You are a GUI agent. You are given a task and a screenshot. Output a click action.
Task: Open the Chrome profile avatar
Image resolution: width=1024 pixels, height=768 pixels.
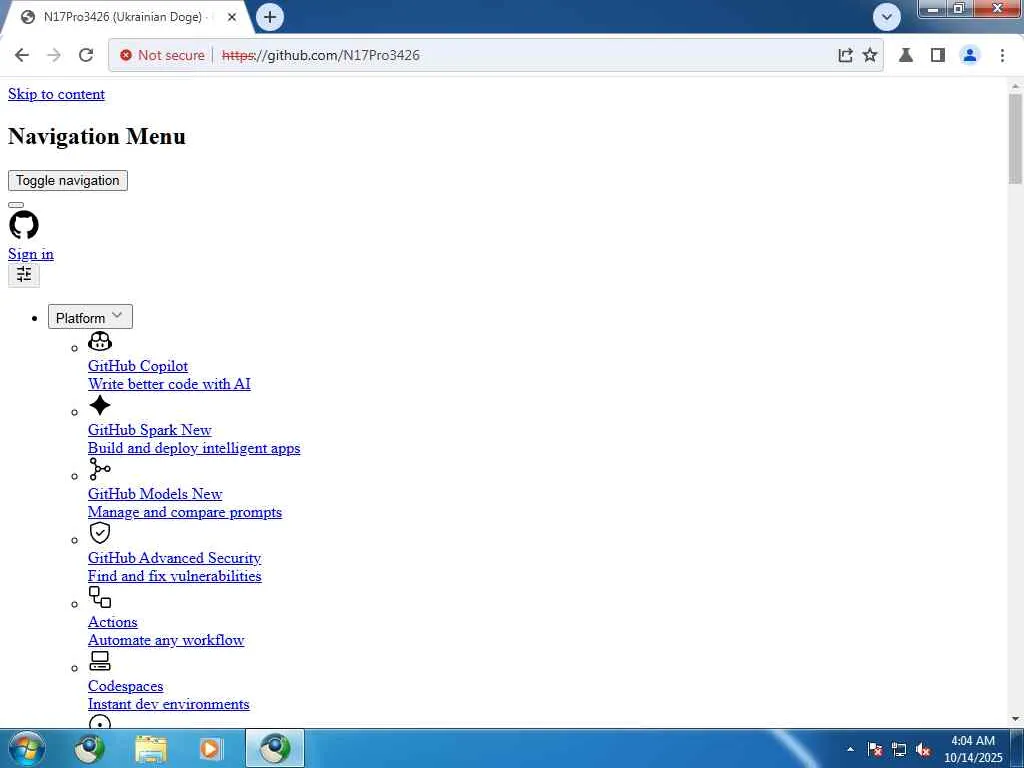coord(970,55)
